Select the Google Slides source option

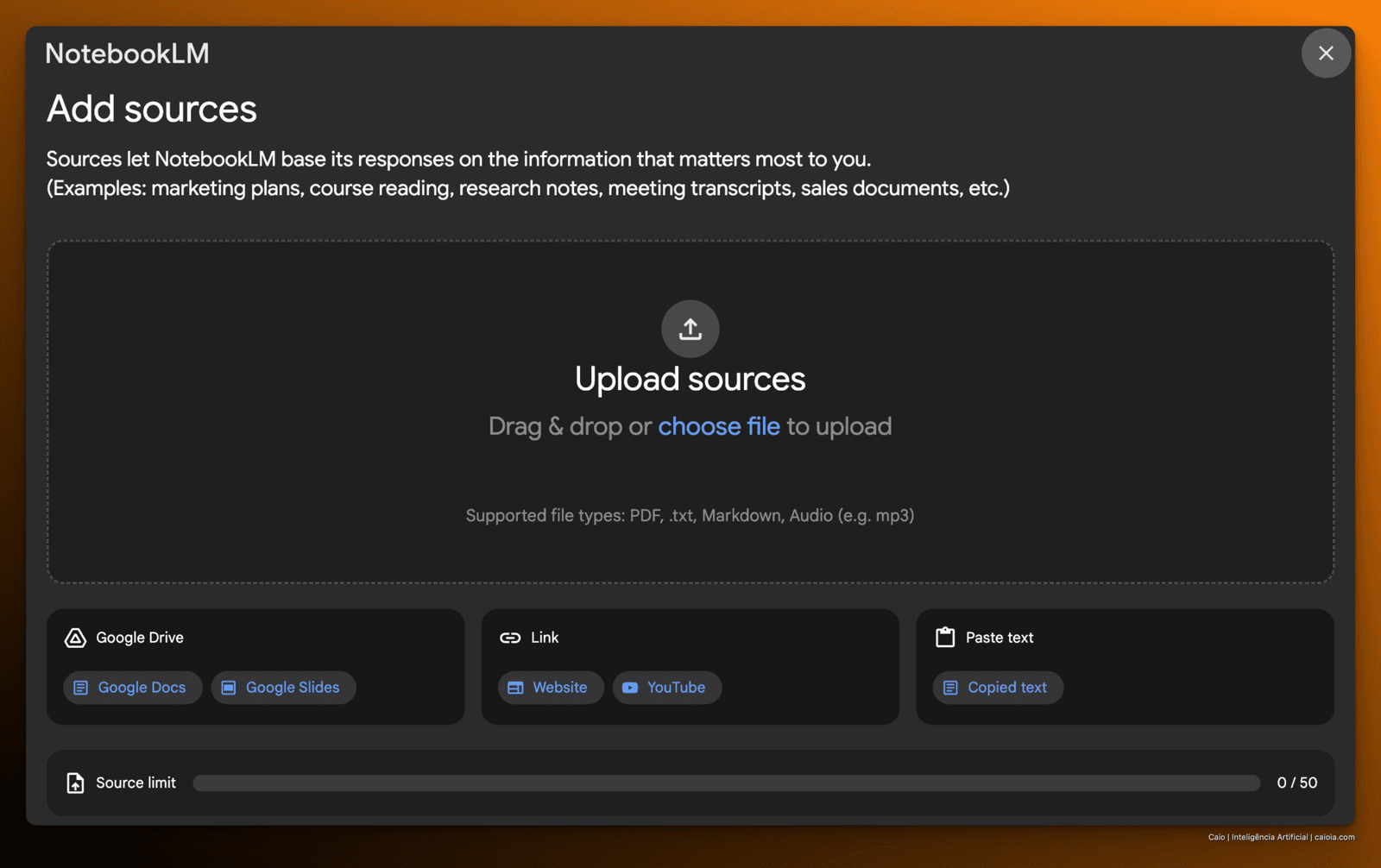click(x=283, y=688)
